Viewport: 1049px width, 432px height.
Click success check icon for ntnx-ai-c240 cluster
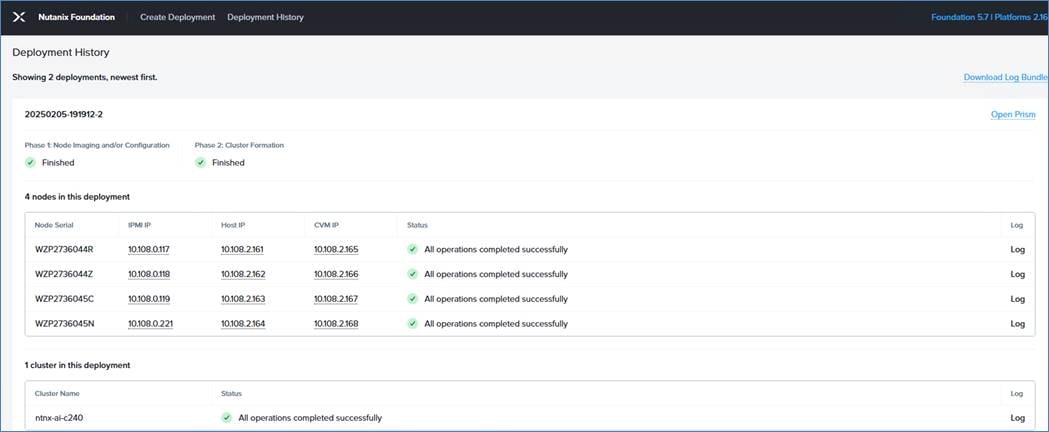[227, 418]
